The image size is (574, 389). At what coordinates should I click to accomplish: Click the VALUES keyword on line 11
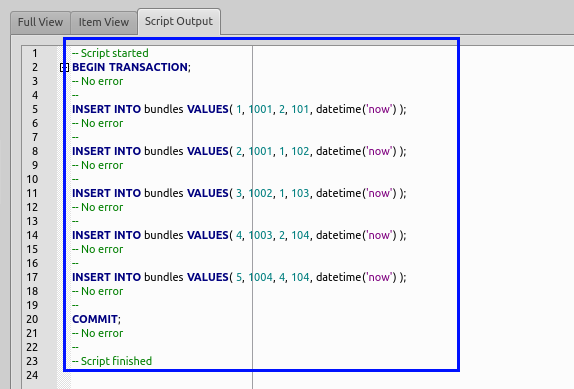(208, 193)
